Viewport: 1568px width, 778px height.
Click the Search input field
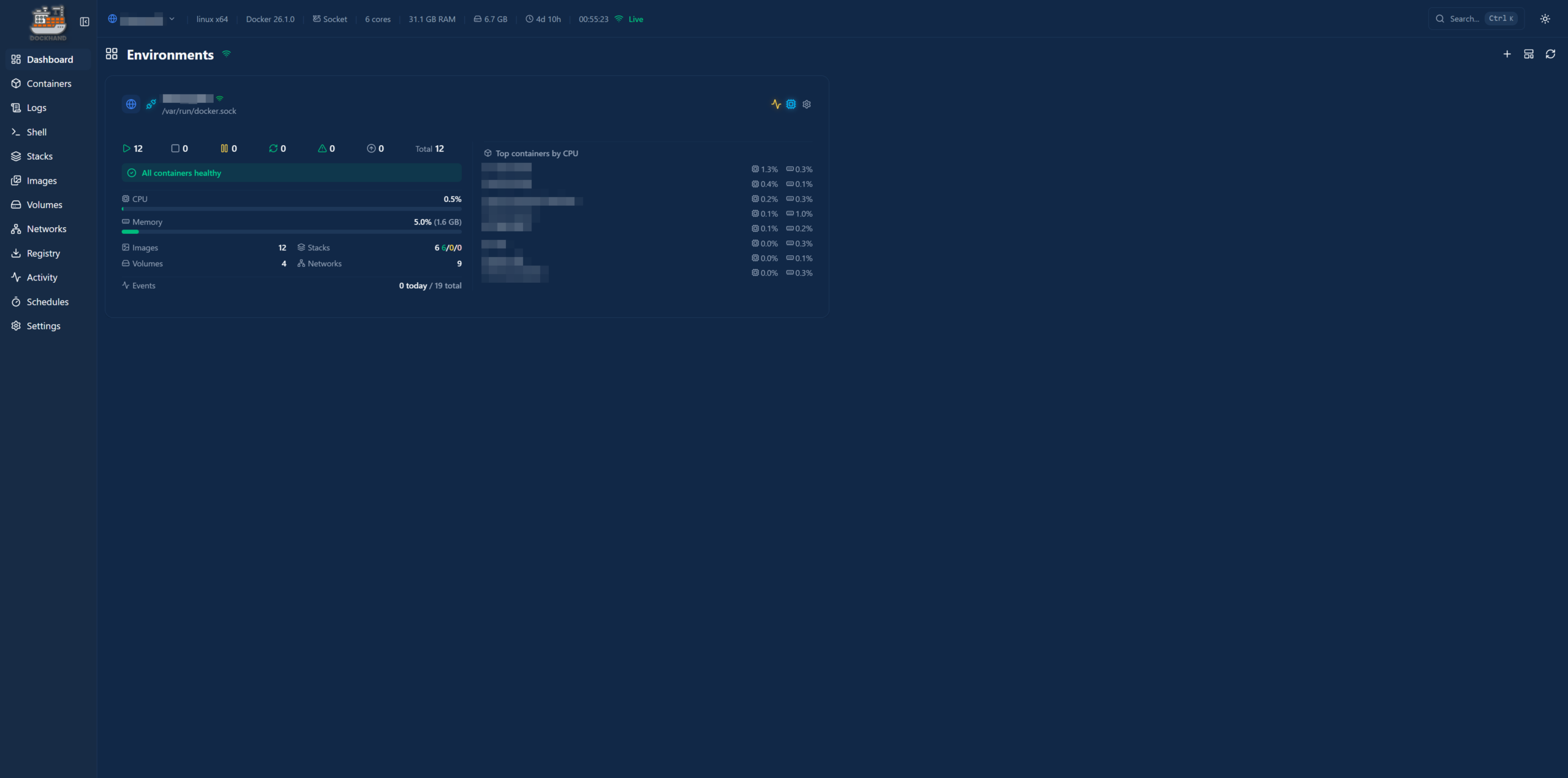click(x=1464, y=19)
